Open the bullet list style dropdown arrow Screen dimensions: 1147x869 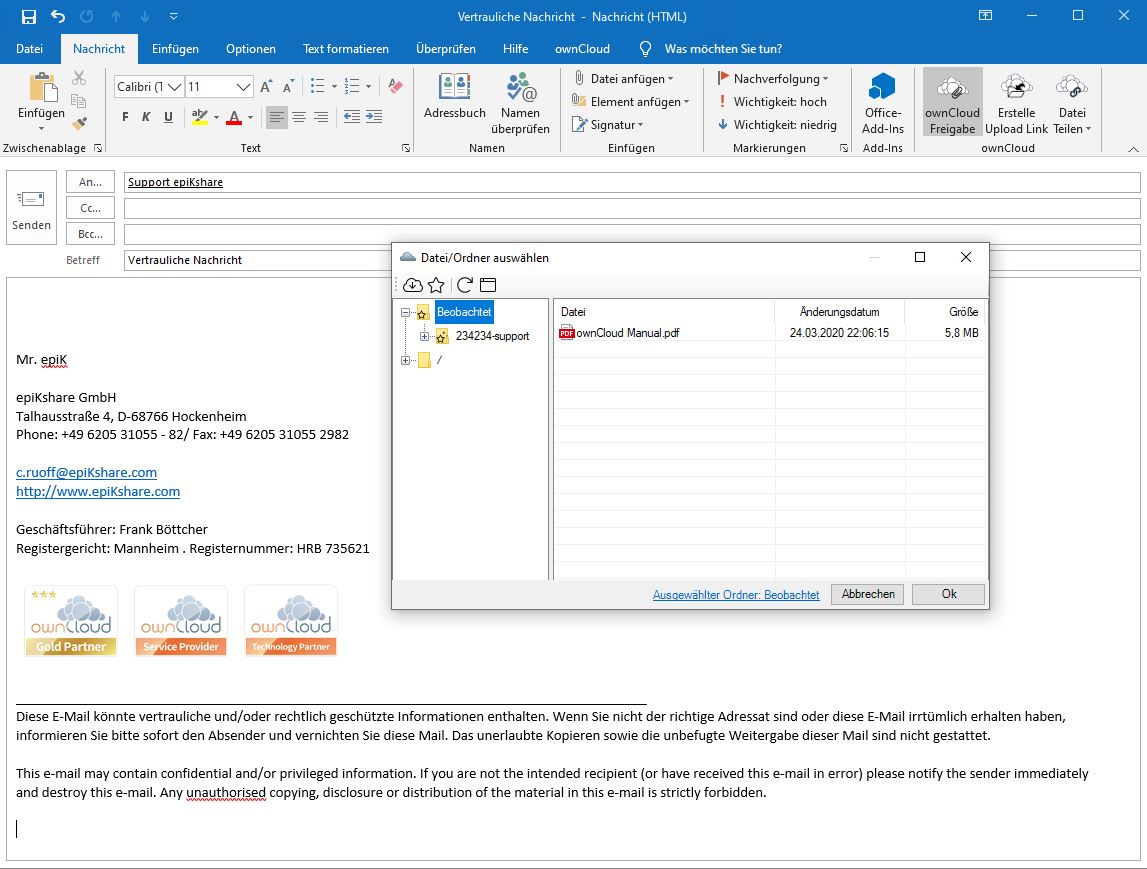[334, 86]
